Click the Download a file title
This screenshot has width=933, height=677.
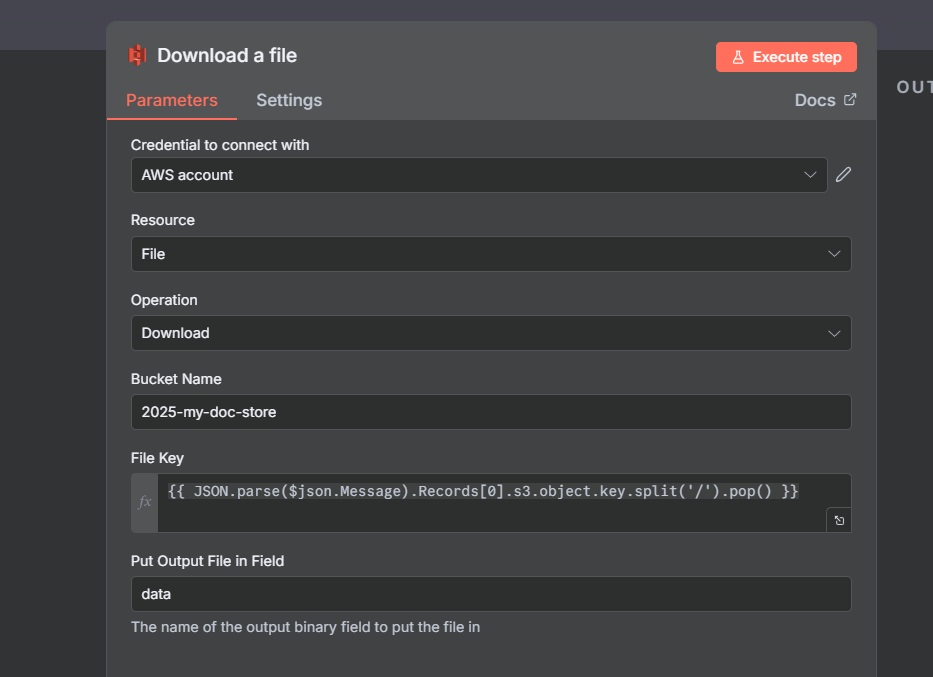pos(227,55)
